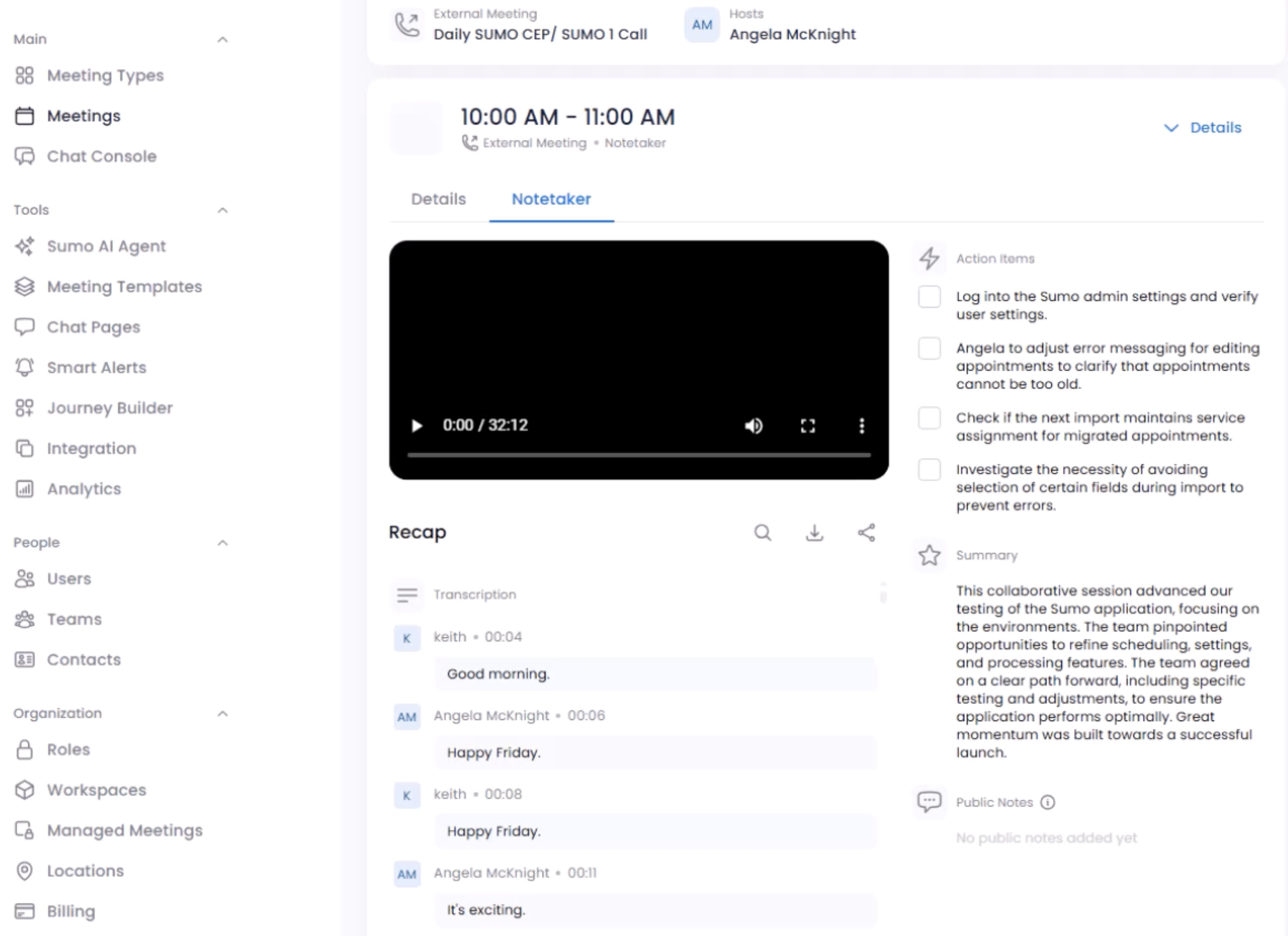Share the meeting Recap
The height and width of the screenshot is (936, 1288).
(x=866, y=533)
